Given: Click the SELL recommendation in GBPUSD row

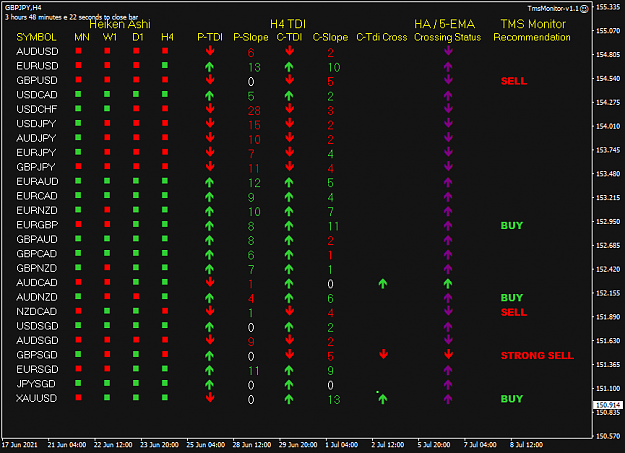Looking at the screenshot, I should [x=514, y=81].
